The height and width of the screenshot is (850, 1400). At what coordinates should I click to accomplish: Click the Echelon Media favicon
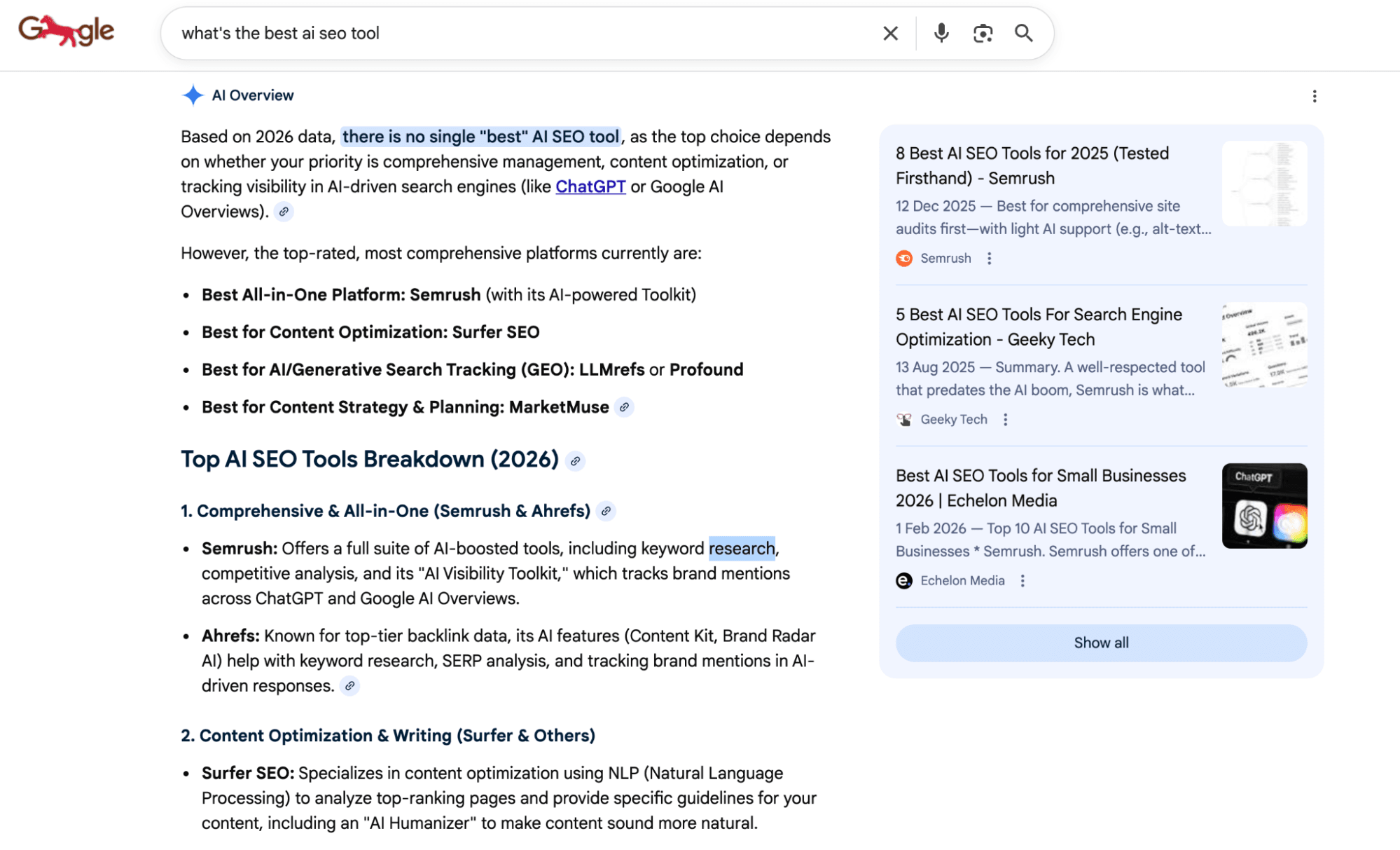point(904,580)
